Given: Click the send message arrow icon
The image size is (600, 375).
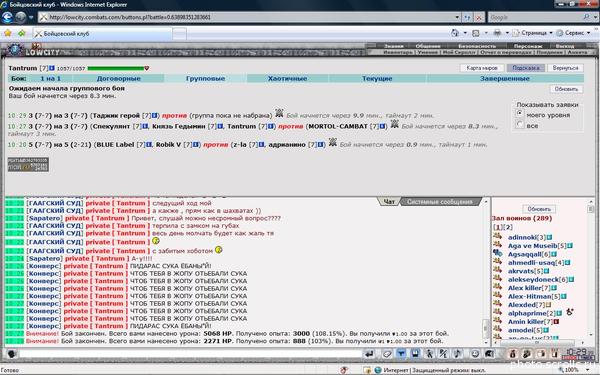Looking at the screenshot, I should click(369, 354).
